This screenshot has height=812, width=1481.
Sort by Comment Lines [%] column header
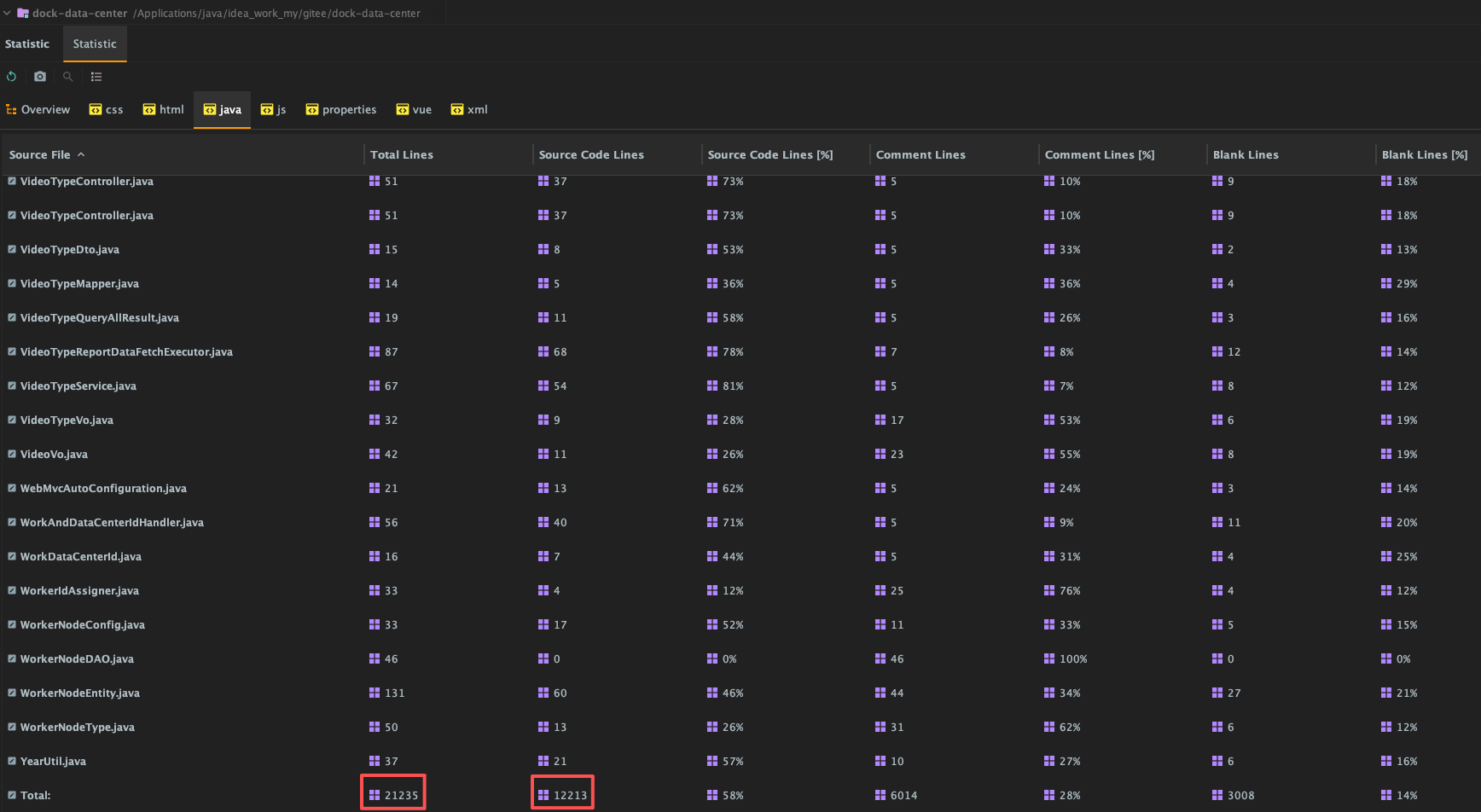[1099, 155]
